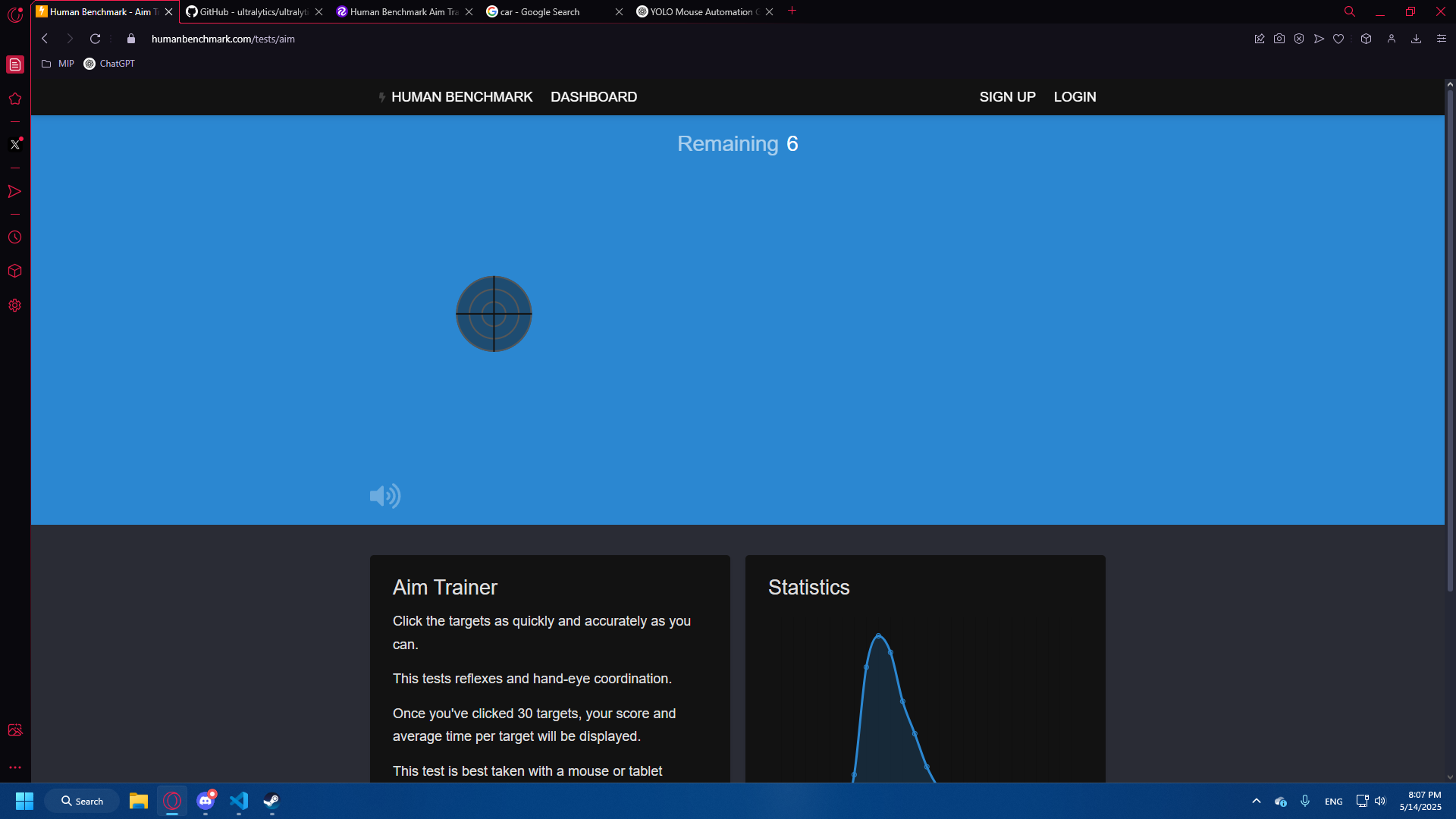Image resolution: width=1456 pixels, height=819 pixels.
Task: Click SIGN UP in the header
Action: point(1006,97)
